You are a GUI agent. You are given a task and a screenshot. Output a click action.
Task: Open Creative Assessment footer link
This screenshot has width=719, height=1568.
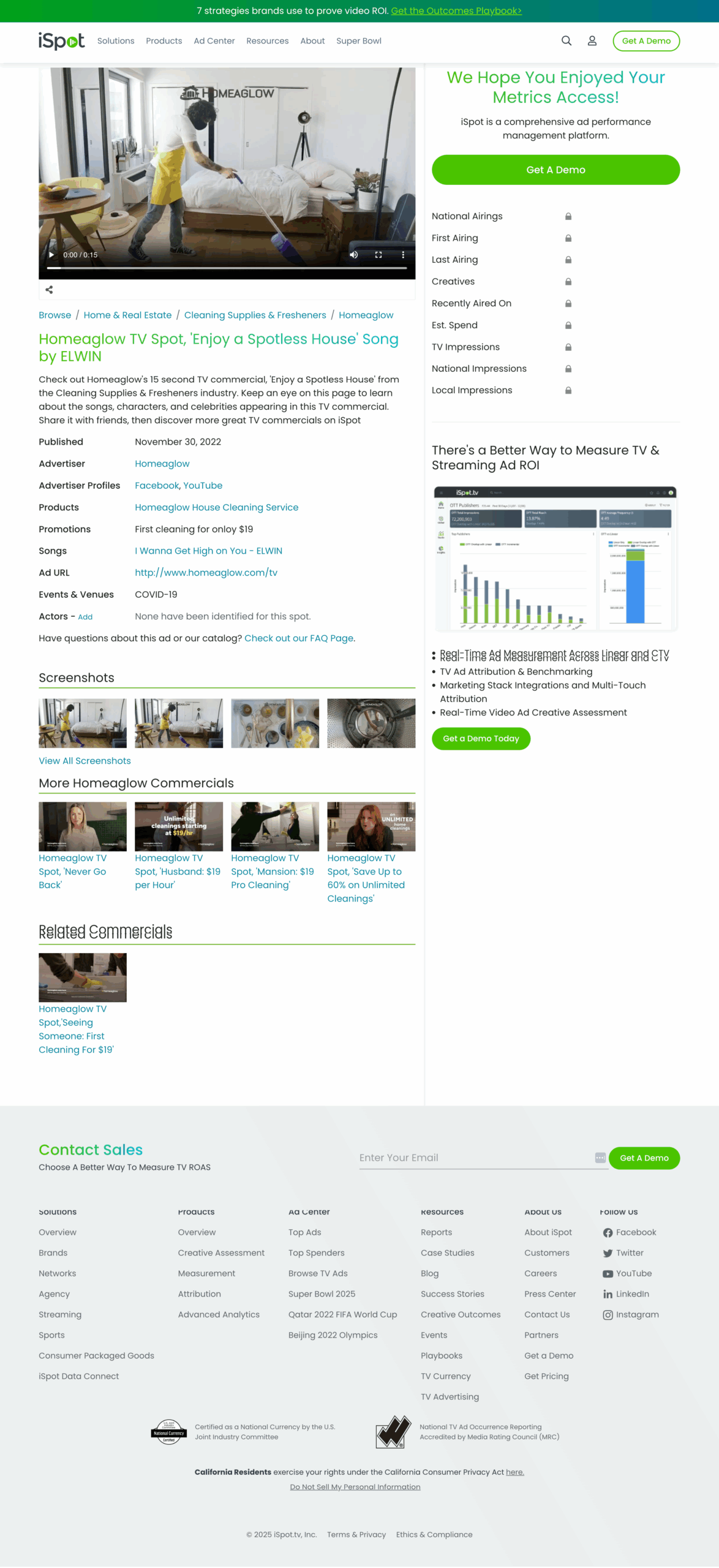221,1253
